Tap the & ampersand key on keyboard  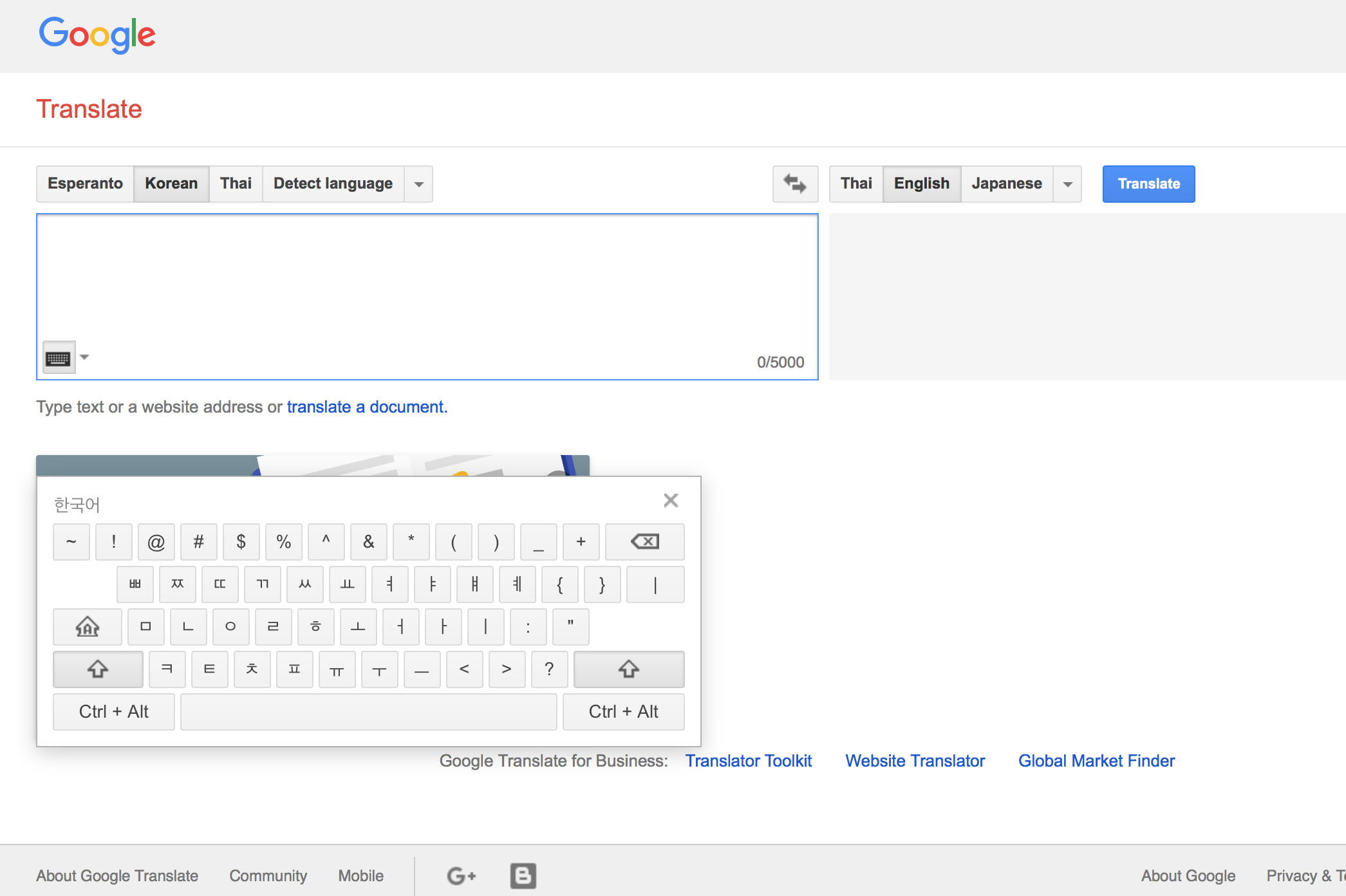tap(369, 541)
